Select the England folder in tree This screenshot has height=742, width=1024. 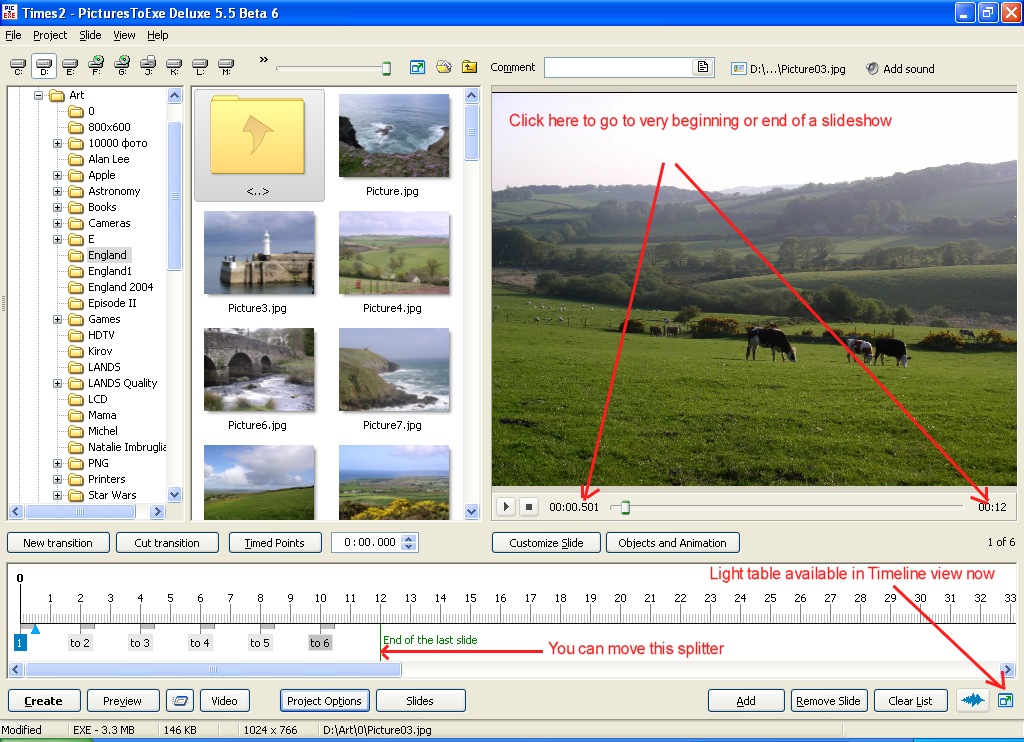(107, 255)
